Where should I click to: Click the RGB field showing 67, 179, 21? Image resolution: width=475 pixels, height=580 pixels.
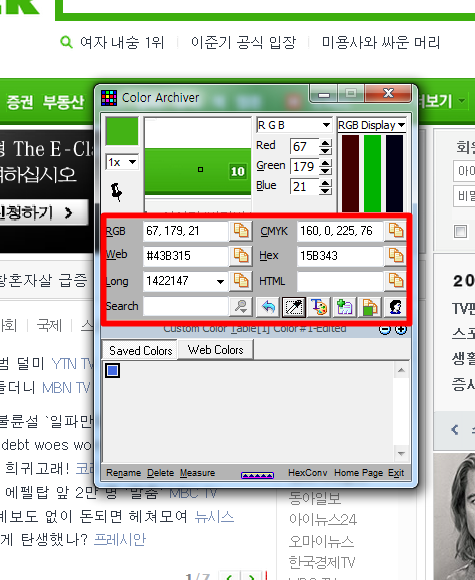click(186, 231)
